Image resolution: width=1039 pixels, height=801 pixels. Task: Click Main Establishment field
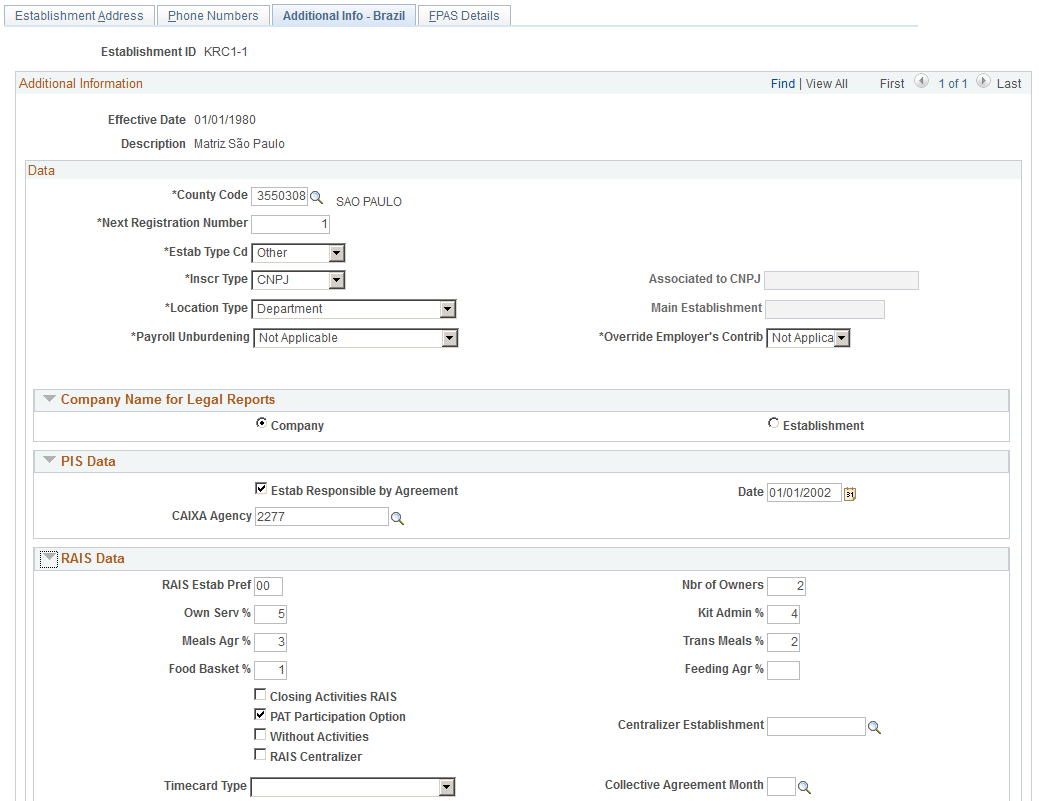825,309
